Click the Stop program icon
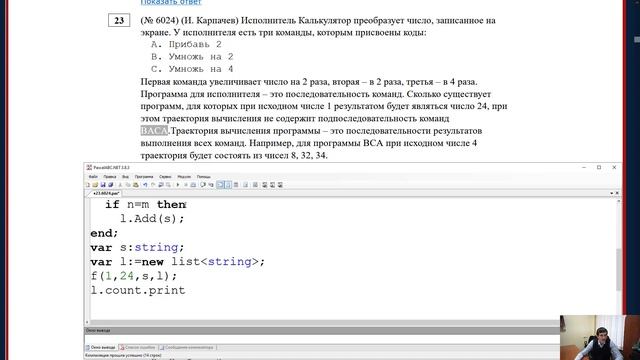This screenshot has width=640, height=360. pyautogui.click(x=186, y=185)
